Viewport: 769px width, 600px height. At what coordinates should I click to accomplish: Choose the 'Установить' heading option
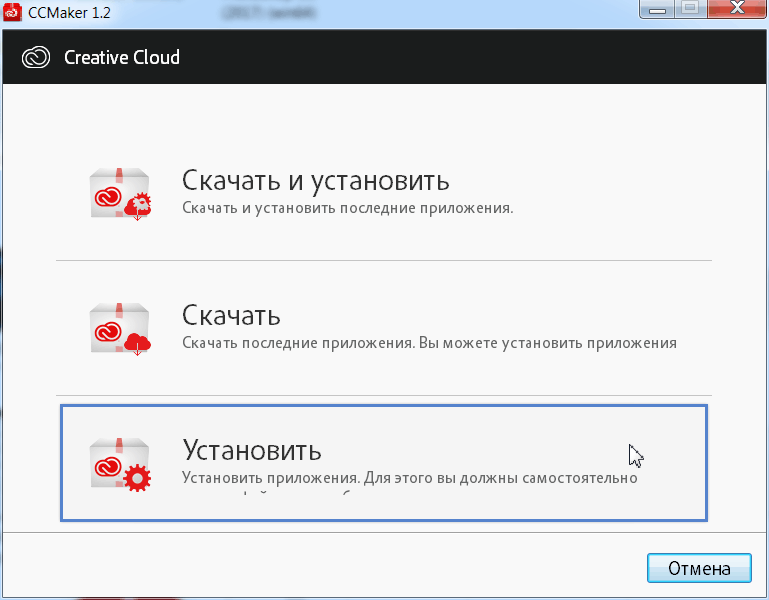(x=252, y=450)
